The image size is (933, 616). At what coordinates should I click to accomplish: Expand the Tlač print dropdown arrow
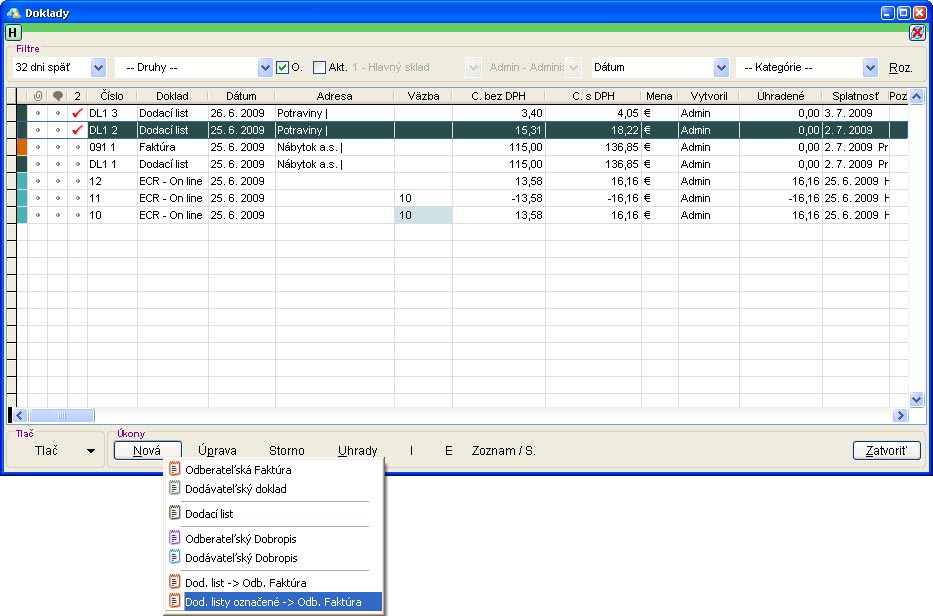(91, 451)
